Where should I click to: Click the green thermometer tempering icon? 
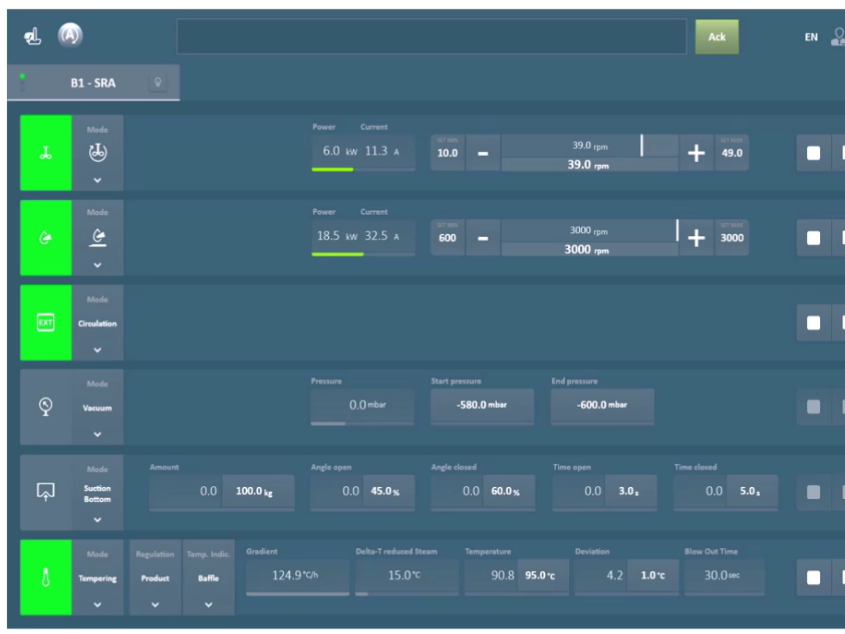point(46,577)
